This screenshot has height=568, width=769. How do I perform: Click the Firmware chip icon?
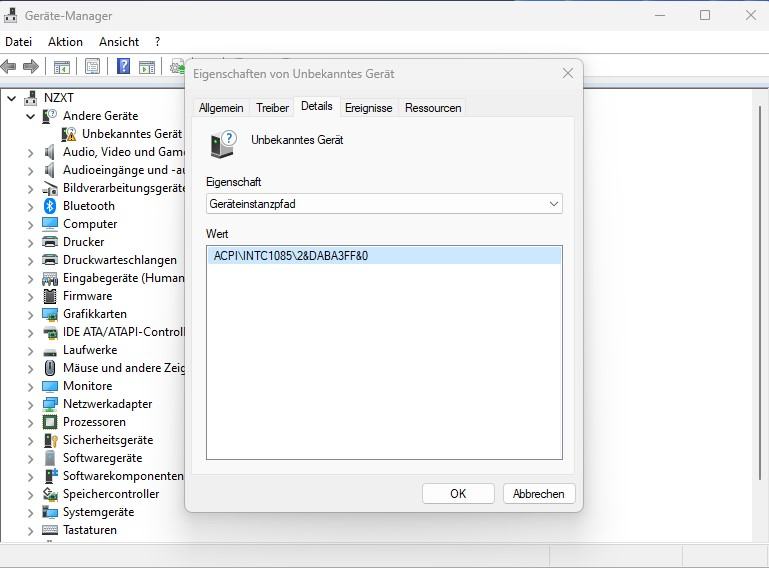point(50,296)
